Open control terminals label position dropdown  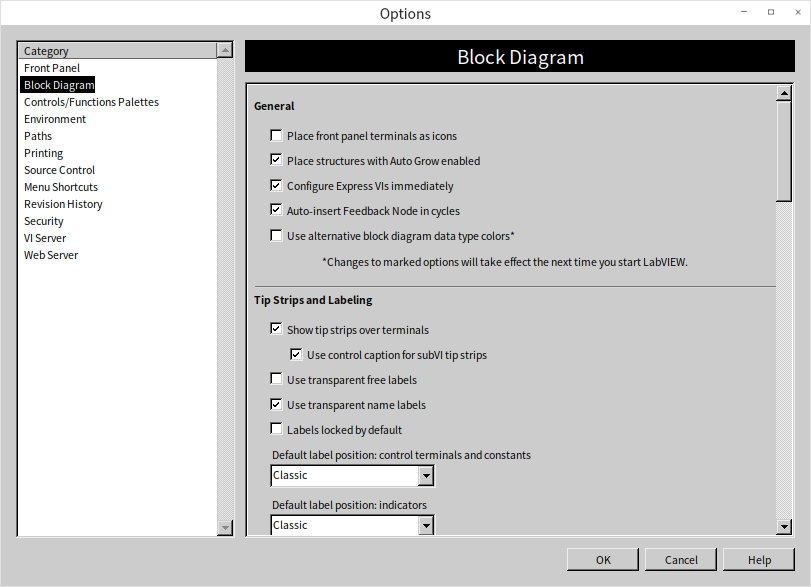tap(426, 476)
